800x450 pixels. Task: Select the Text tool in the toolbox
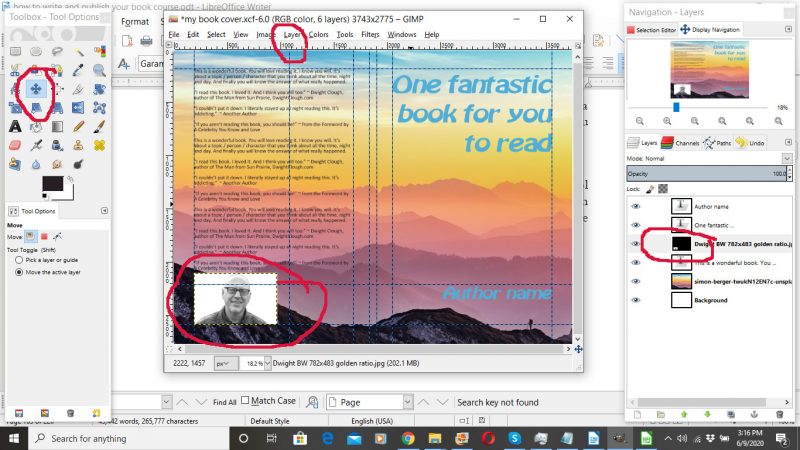[14, 125]
